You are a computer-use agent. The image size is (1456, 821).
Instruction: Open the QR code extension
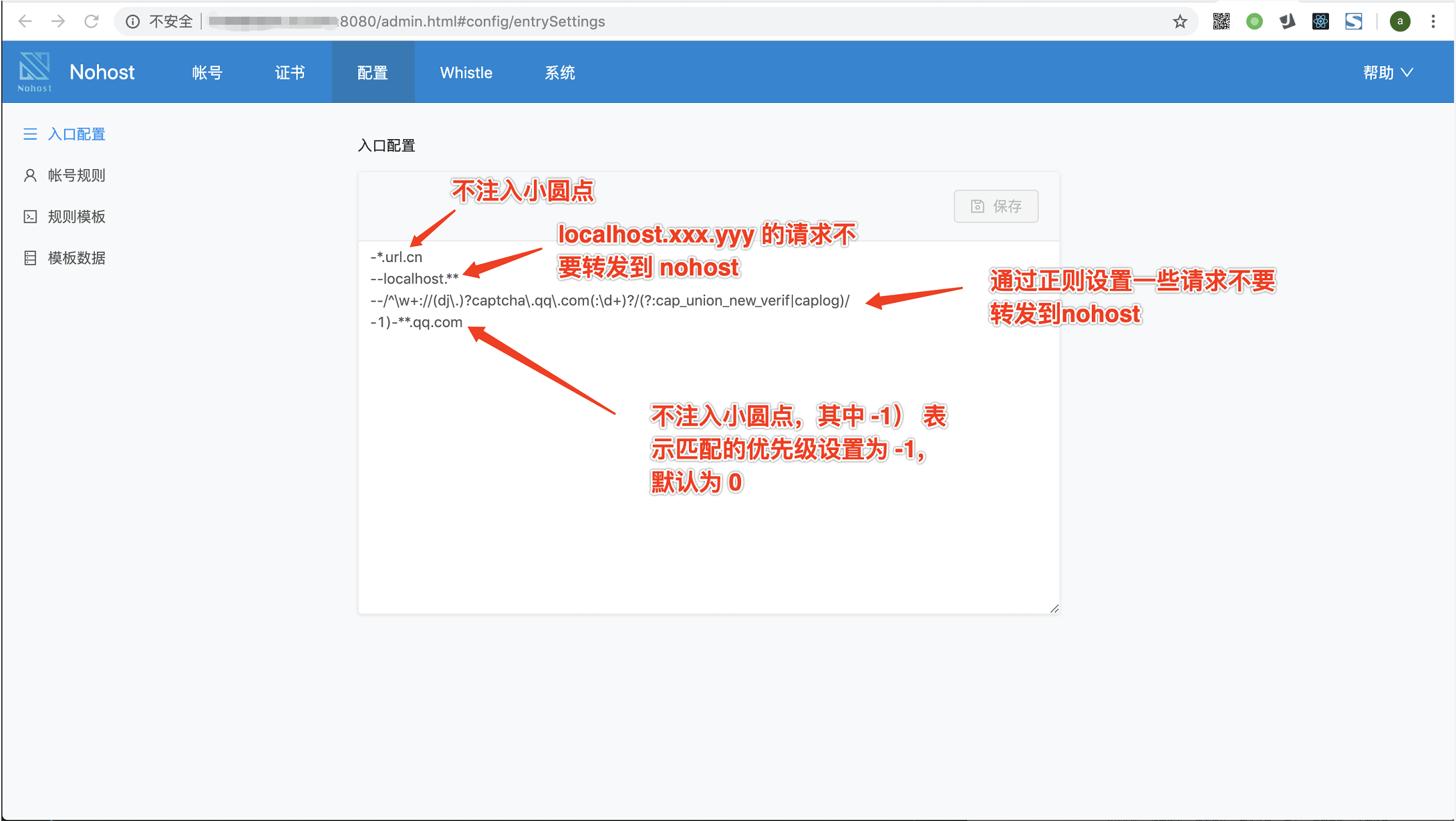point(1221,21)
